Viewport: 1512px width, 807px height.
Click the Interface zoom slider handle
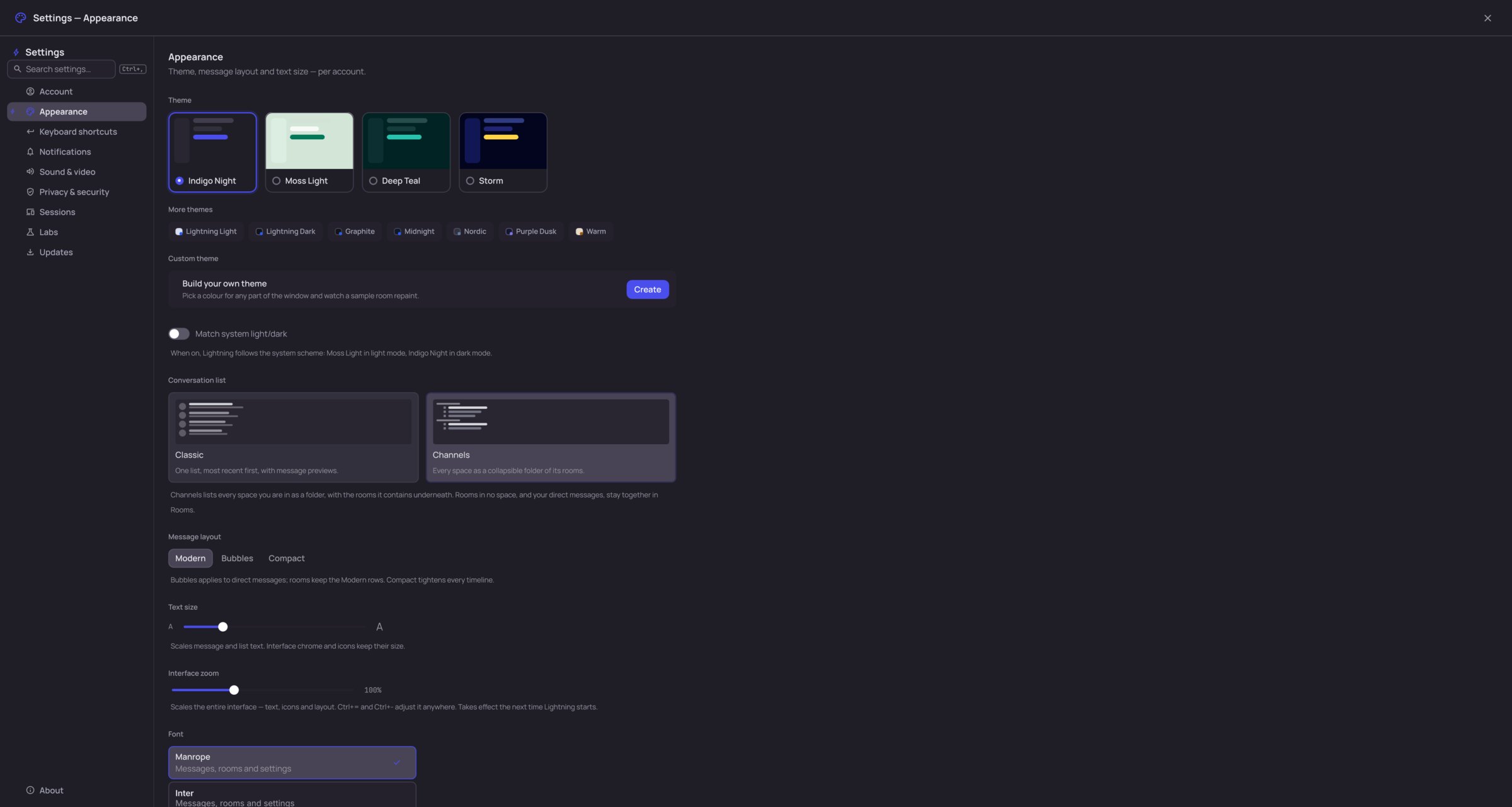pyautogui.click(x=234, y=690)
